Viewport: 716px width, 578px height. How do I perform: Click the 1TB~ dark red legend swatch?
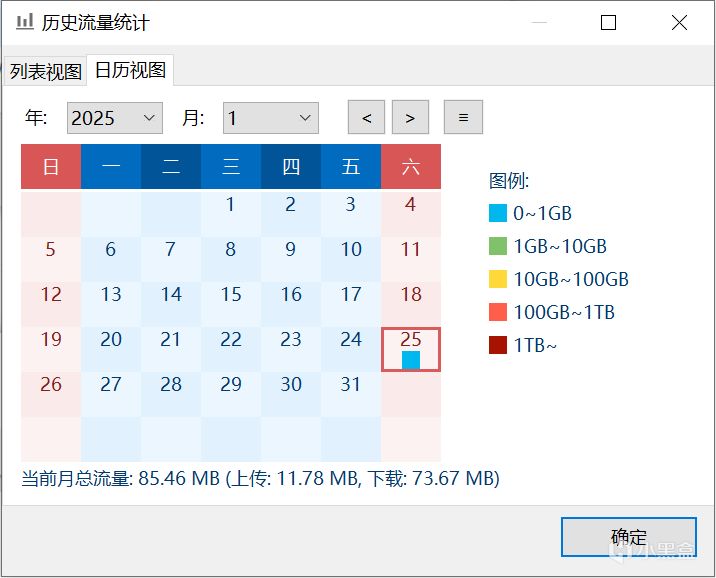[x=498, y=345]
